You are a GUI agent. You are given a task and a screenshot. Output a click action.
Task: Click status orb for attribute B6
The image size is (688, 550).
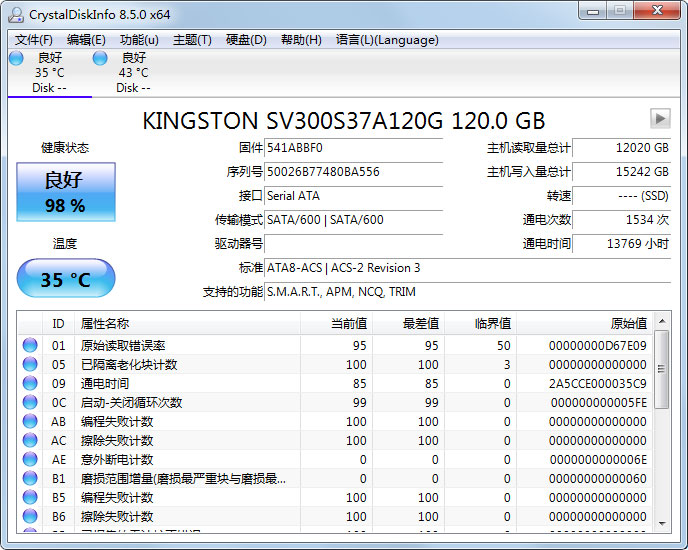point(30,516)
